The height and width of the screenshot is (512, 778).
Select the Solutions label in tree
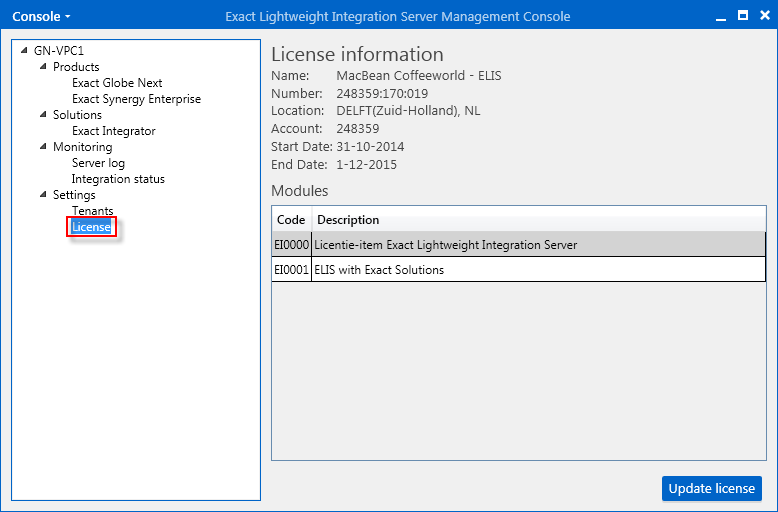pos(77,115)
